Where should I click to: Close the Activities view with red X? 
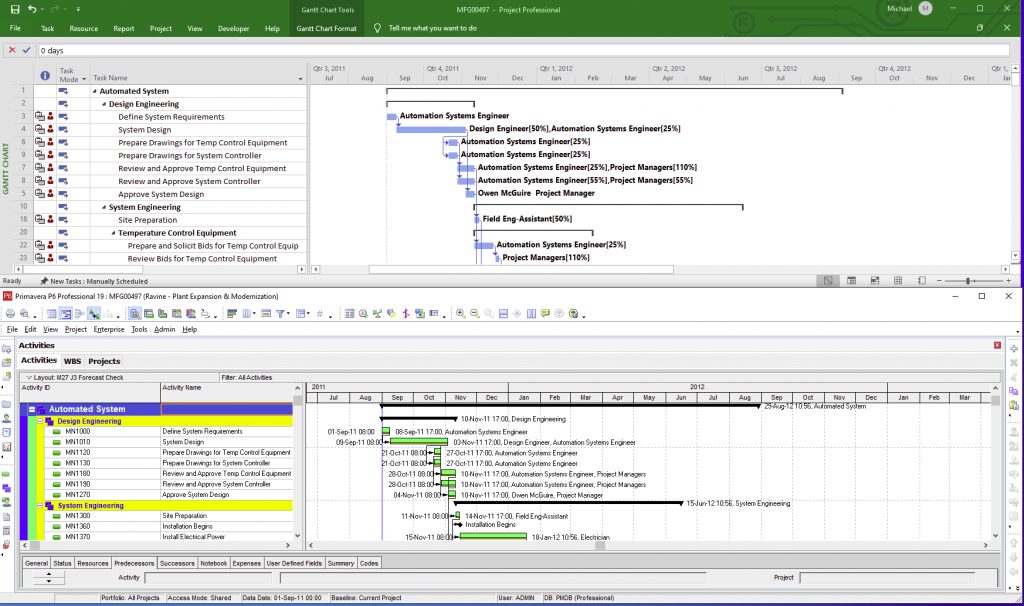click(x=997, y=345)
